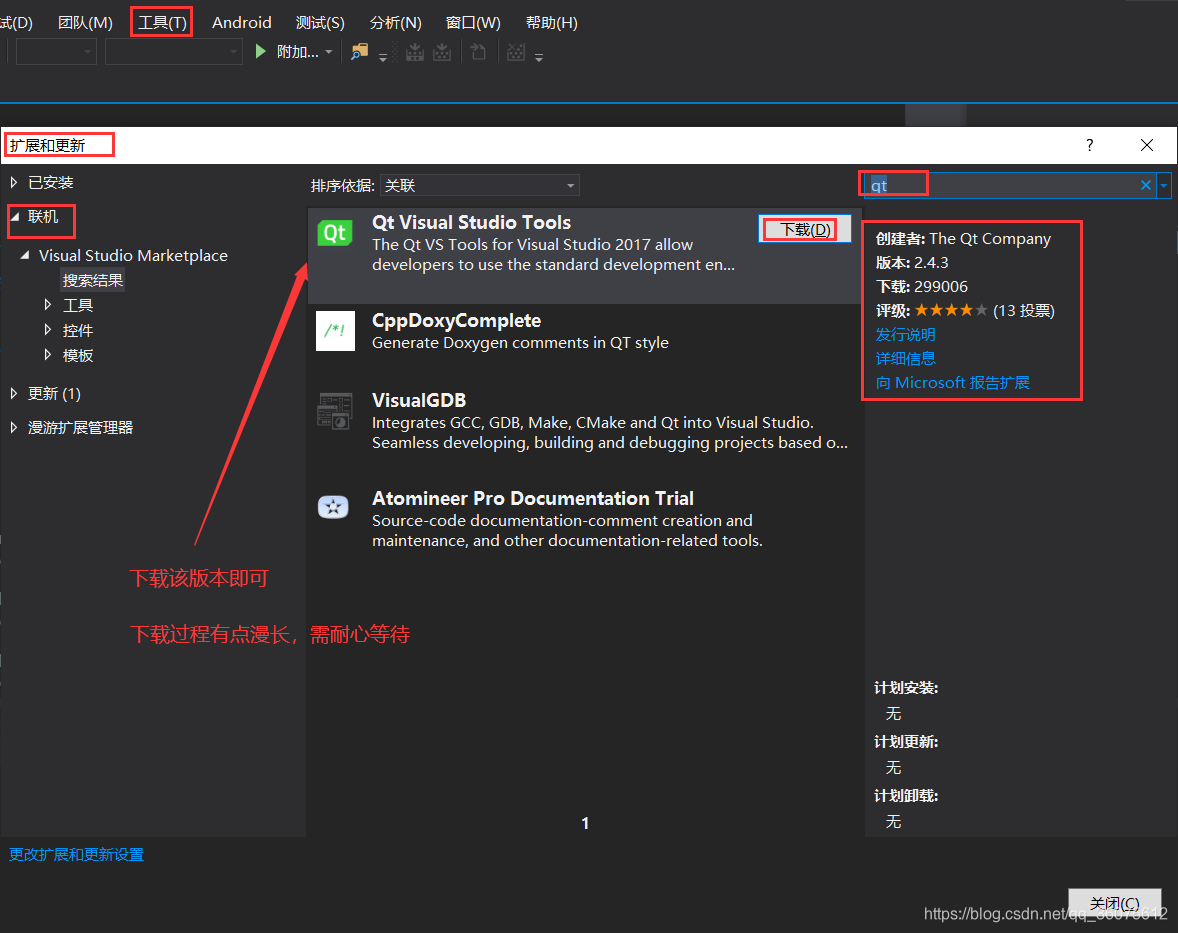Open the second empty toolbar combo box

pos(174,52)
